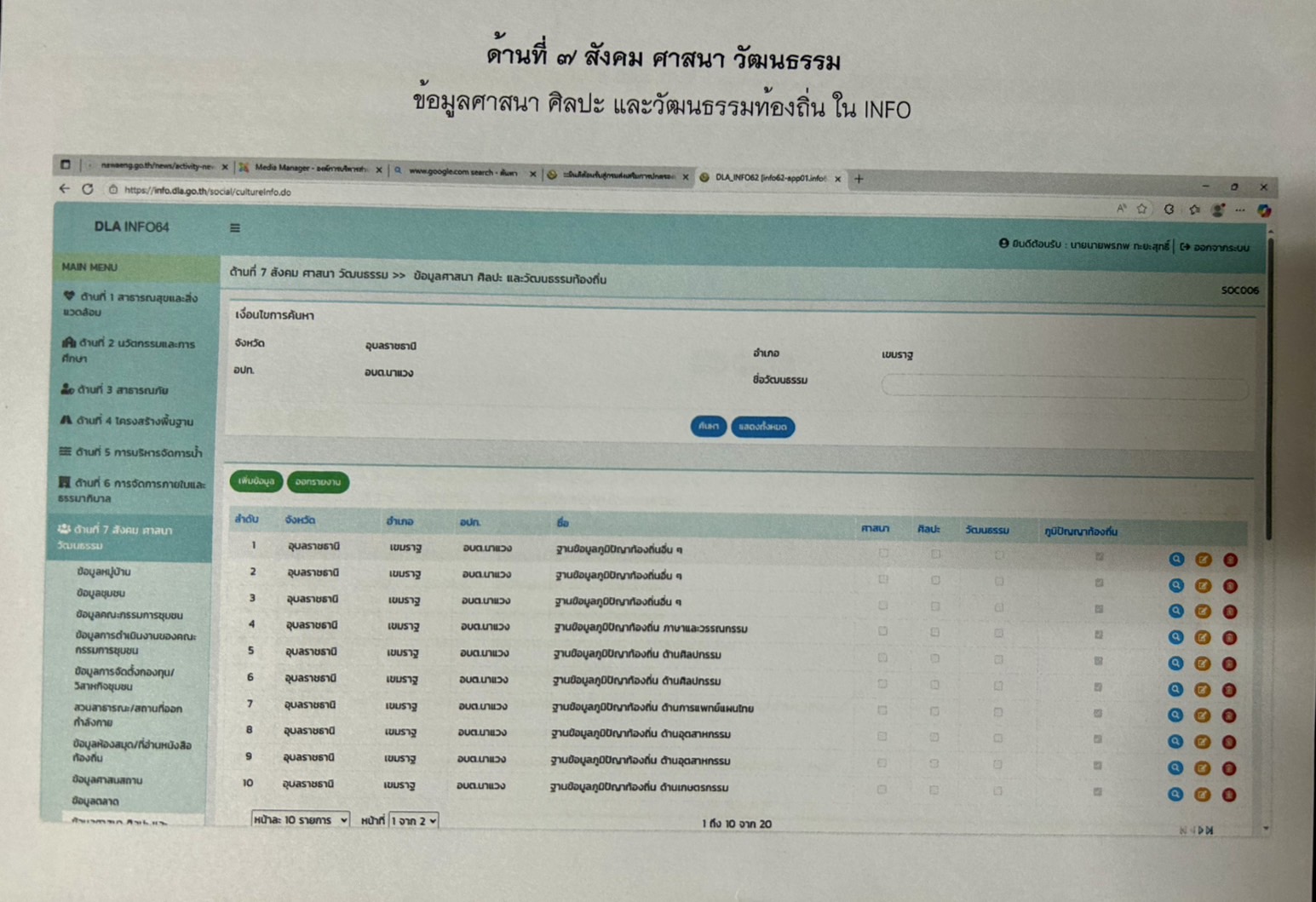The height and width of the screenshot is (902, 1316).
Task: Click the favorites star icon in address bar
Action: 1141,209
